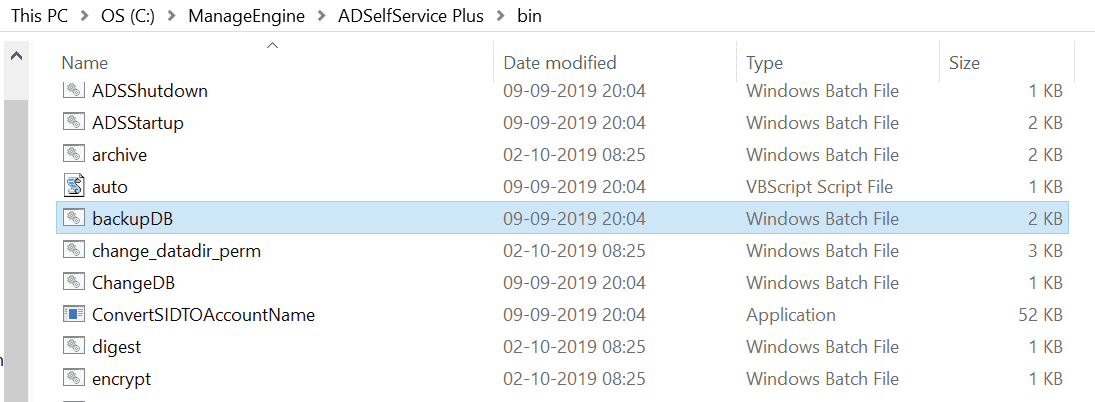
Task: Click the archive batch file icon
Action: click(74, 154)
